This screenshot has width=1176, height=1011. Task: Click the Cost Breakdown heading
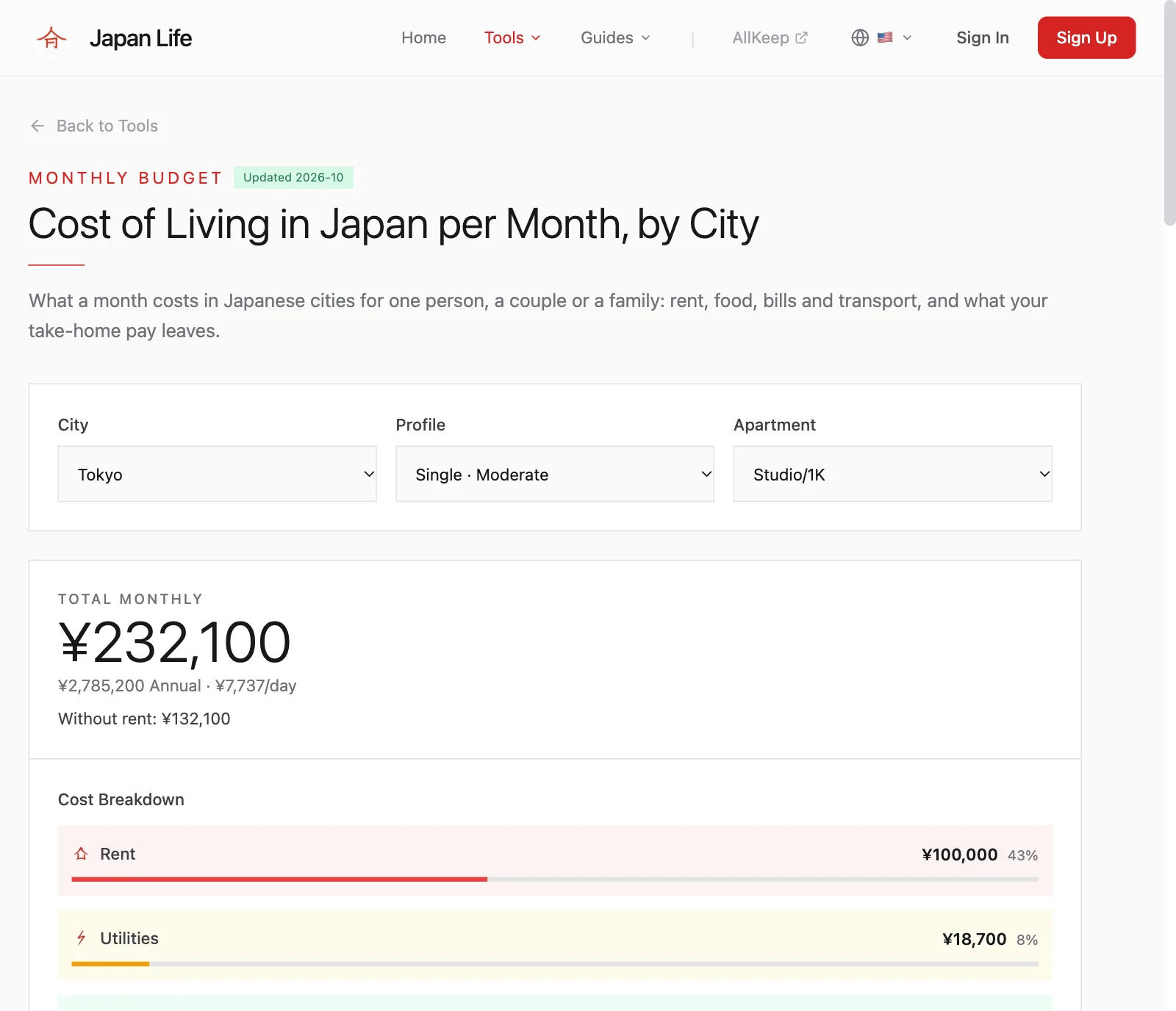pyautogui.click(x=121, y=799)
